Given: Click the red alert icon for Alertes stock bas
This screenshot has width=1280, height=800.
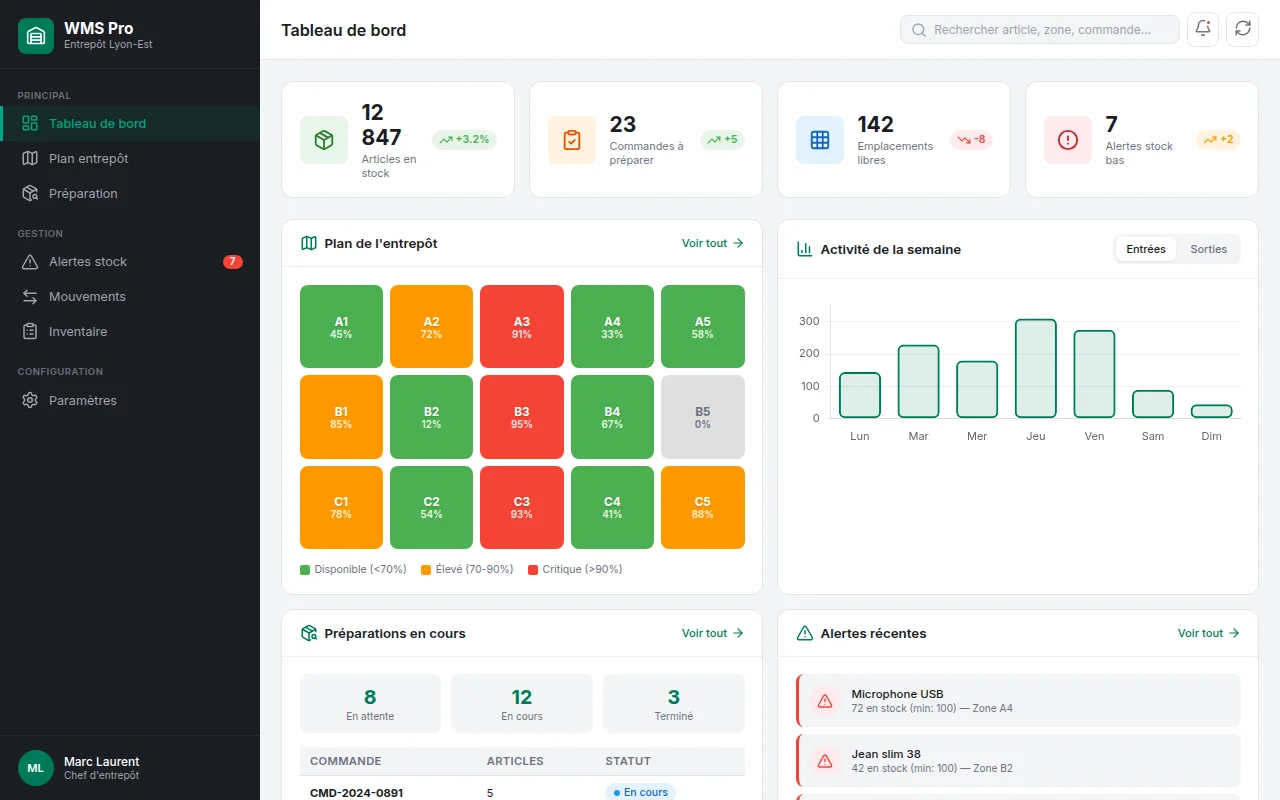Looking at the screenshot, I should click(x=1068, y=140).
